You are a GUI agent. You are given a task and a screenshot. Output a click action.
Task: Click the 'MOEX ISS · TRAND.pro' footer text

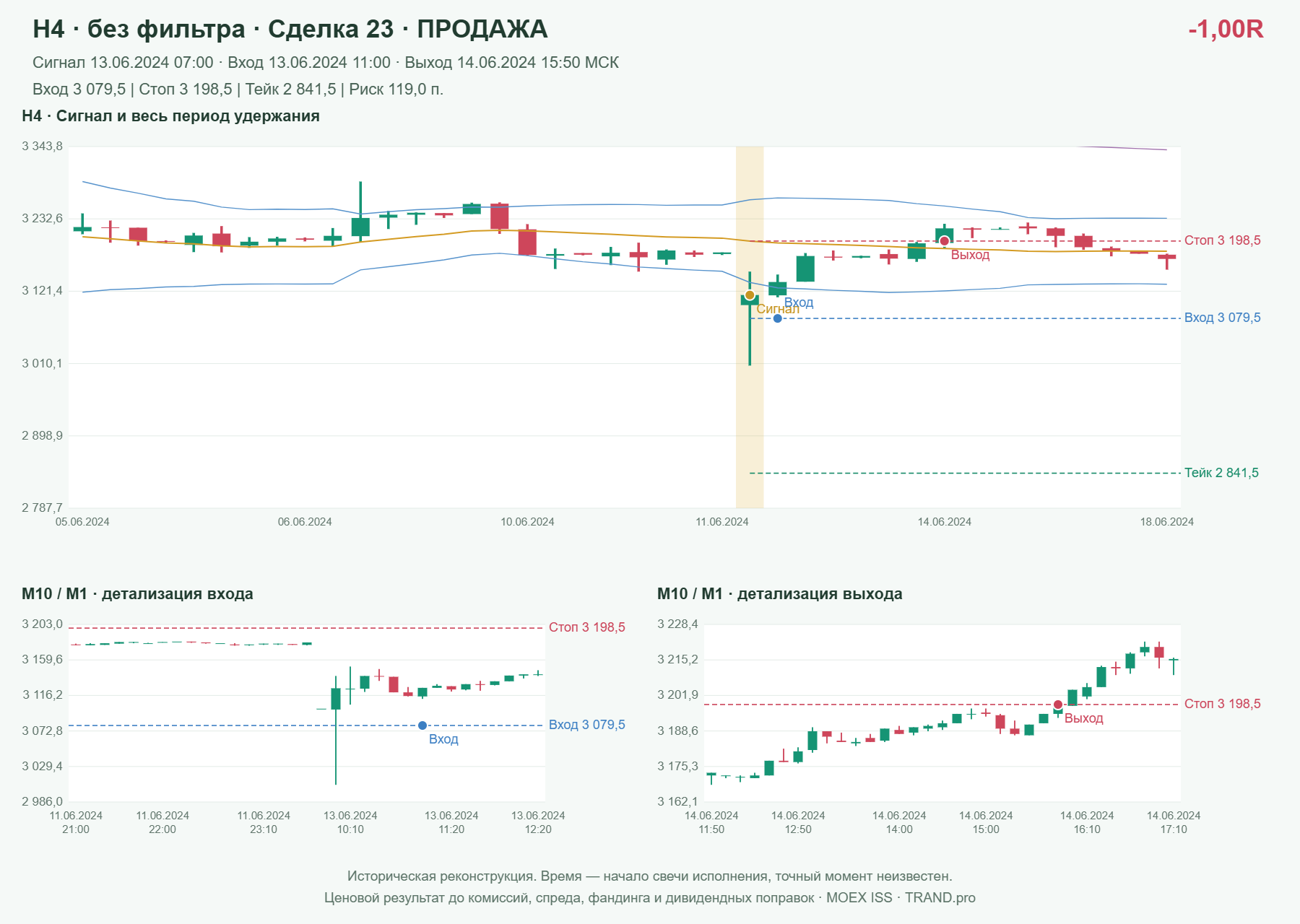point(901,898)
